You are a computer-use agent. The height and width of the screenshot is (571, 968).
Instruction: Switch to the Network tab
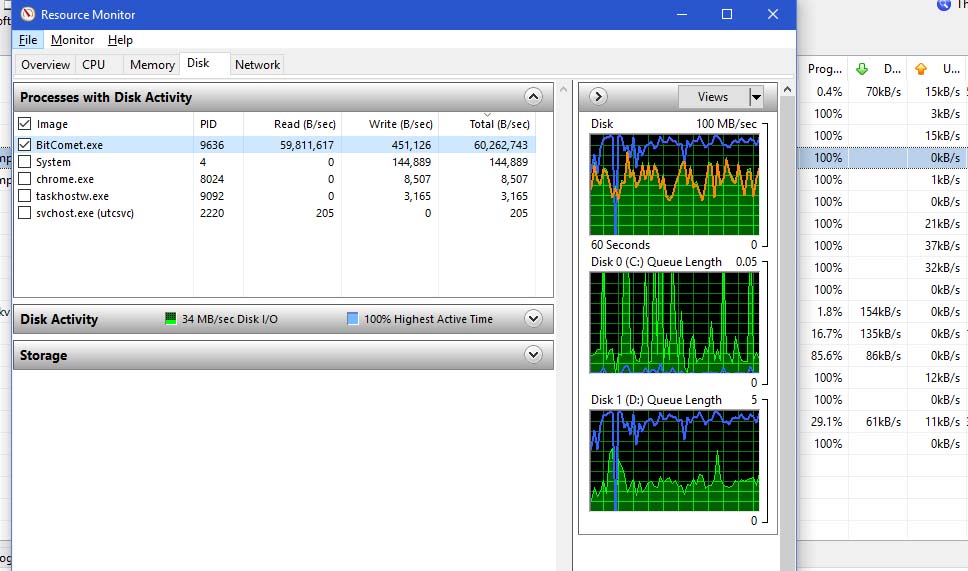[257, 64]
